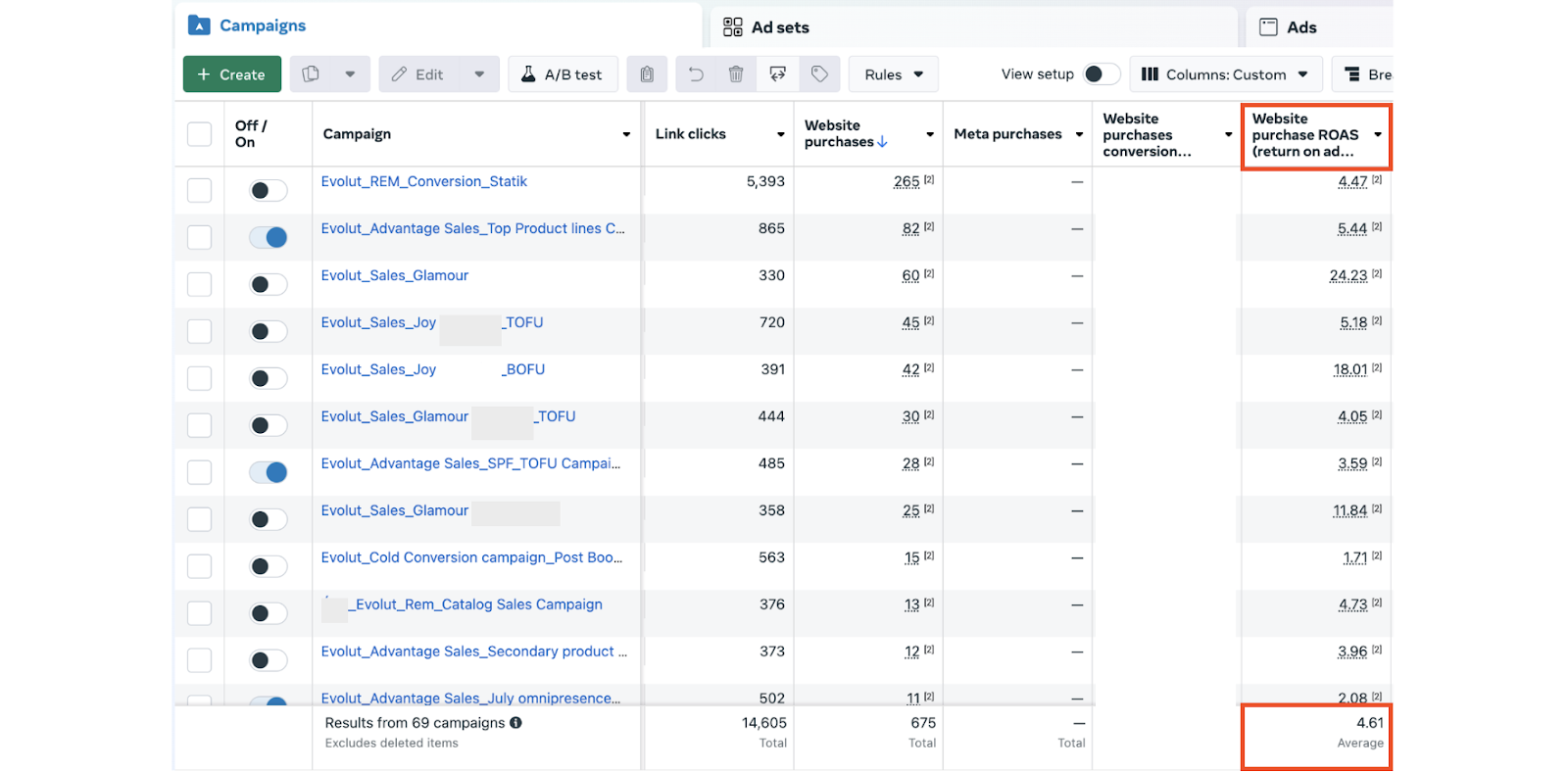The width and height of the screenshot is (1568, 772).
Task: Click the 24.23 ROAS value
Action: click(1347, 275)
